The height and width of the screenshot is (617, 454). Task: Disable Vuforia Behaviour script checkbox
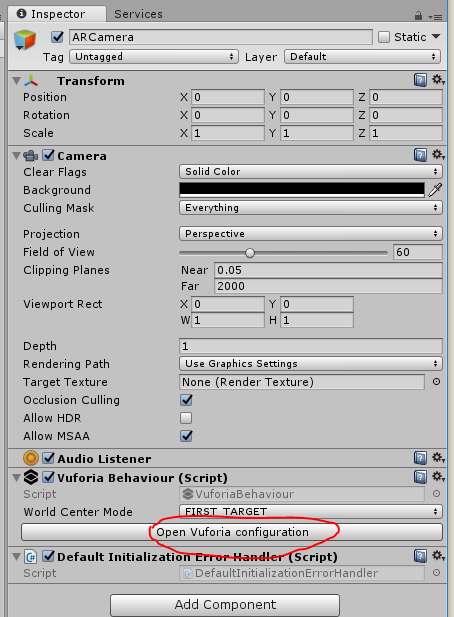pos(48,477)
